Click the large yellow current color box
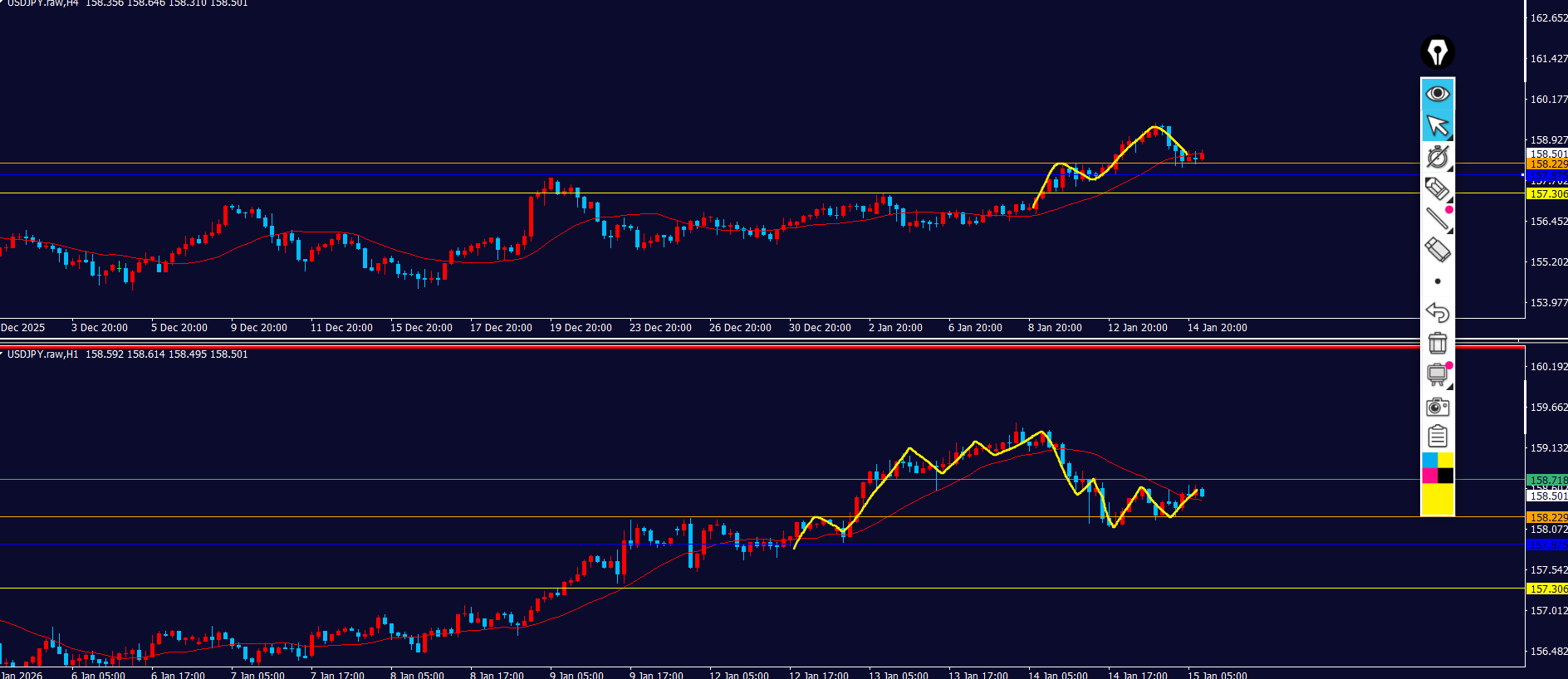1568x679 pixels. click(1437, 500)
